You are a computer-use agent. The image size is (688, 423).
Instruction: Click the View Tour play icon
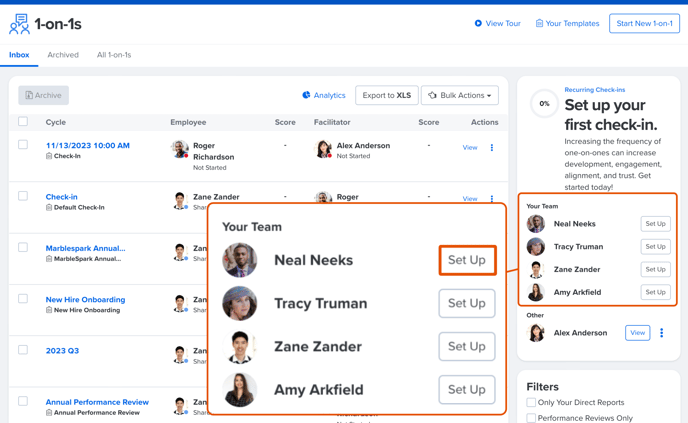click(478, 23)
